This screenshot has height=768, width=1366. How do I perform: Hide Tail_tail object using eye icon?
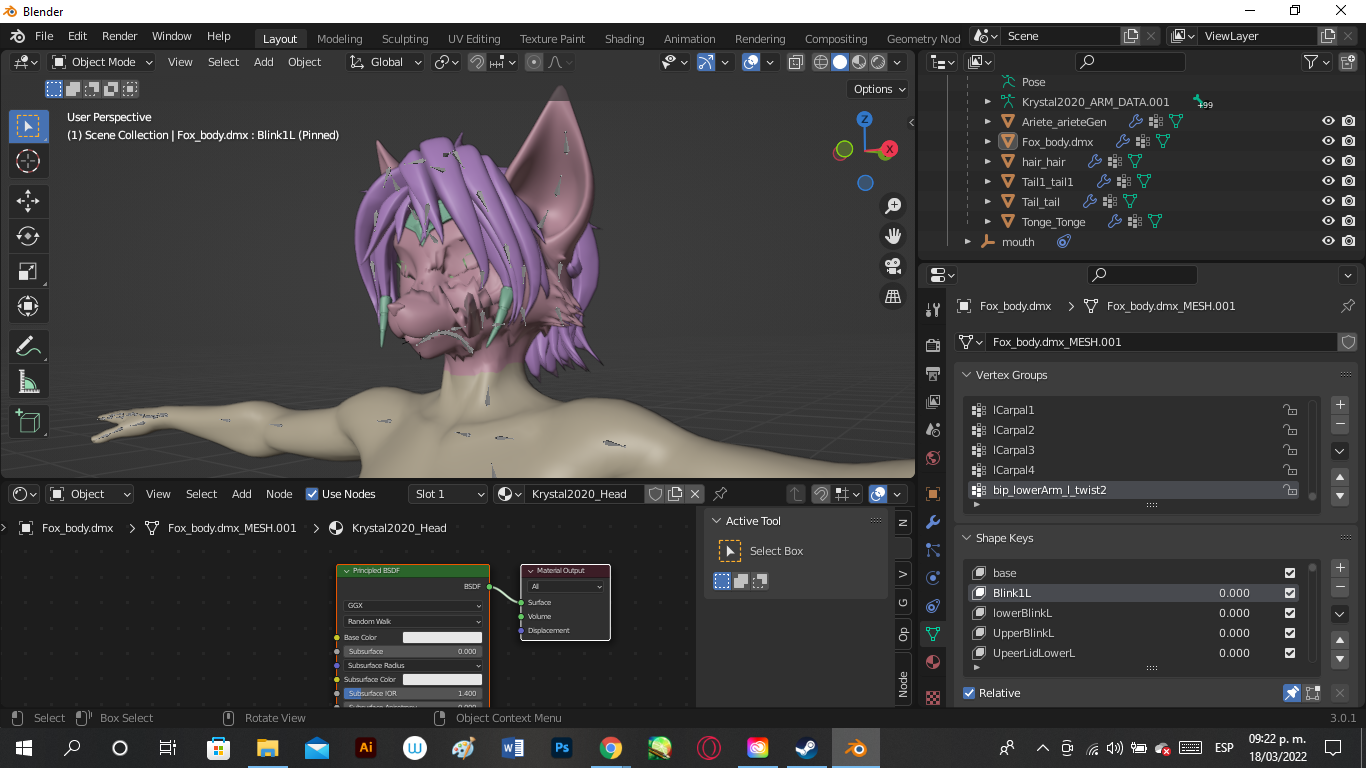[x=1328, y=201]
